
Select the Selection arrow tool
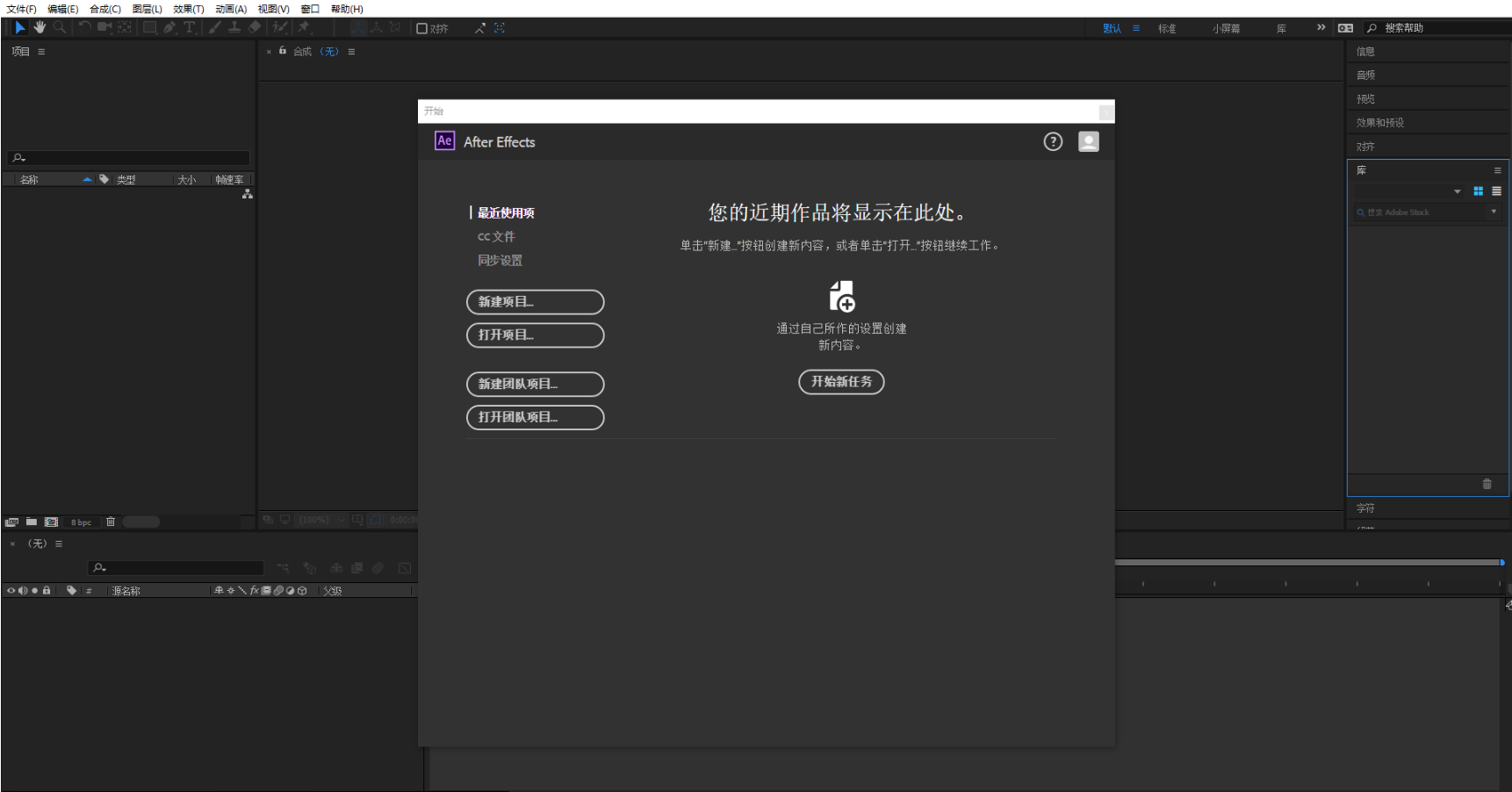[20, 28]
